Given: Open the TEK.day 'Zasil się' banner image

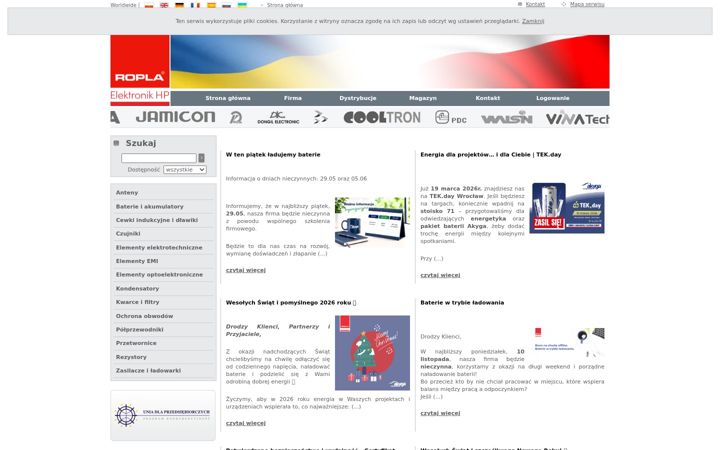Looking at the screenshot, I should click(567, 208).
